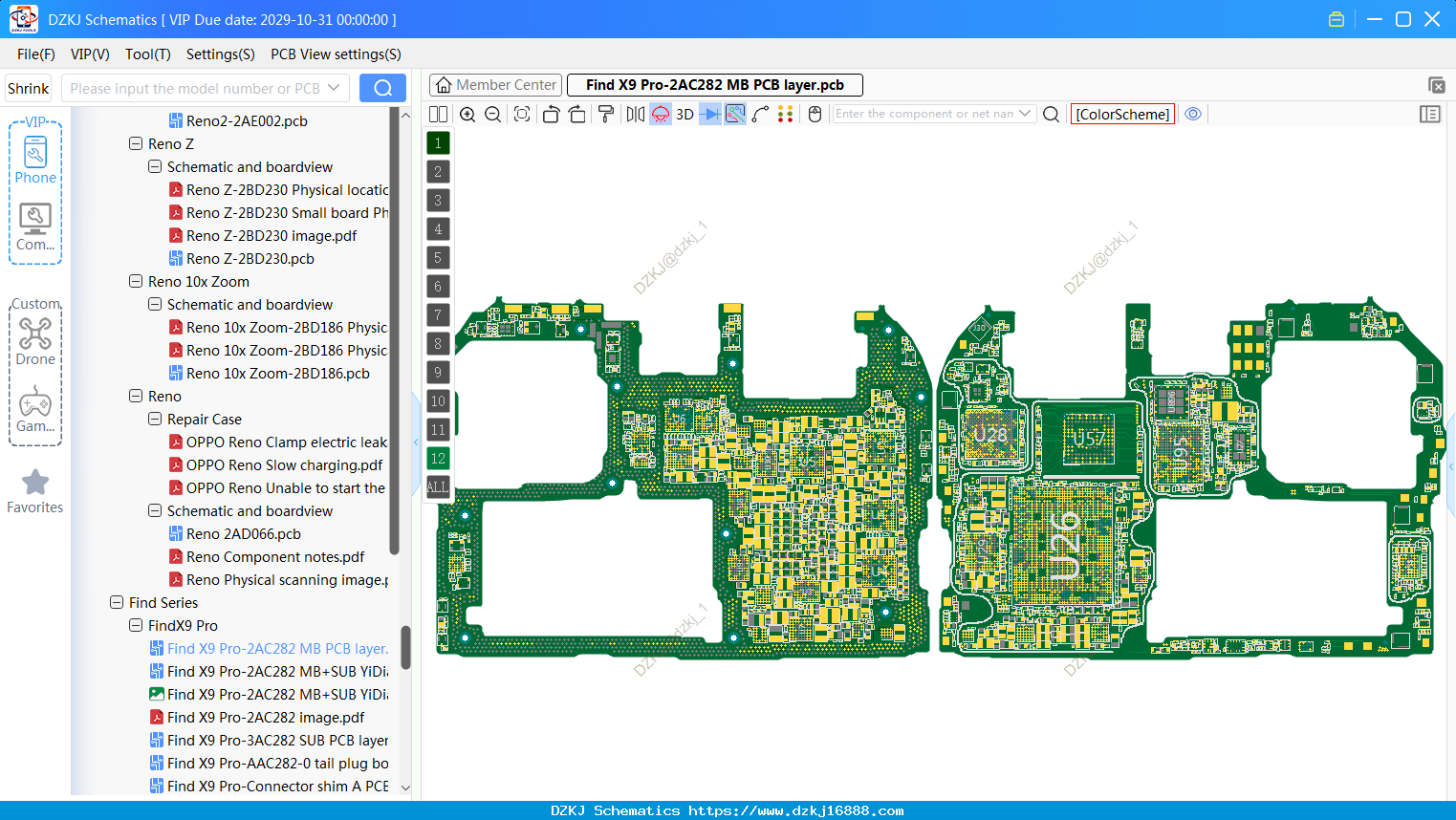The height and width of the screenshot is (820, 1456).
Task: Open the Favorites section
Action: click(35, 491)
